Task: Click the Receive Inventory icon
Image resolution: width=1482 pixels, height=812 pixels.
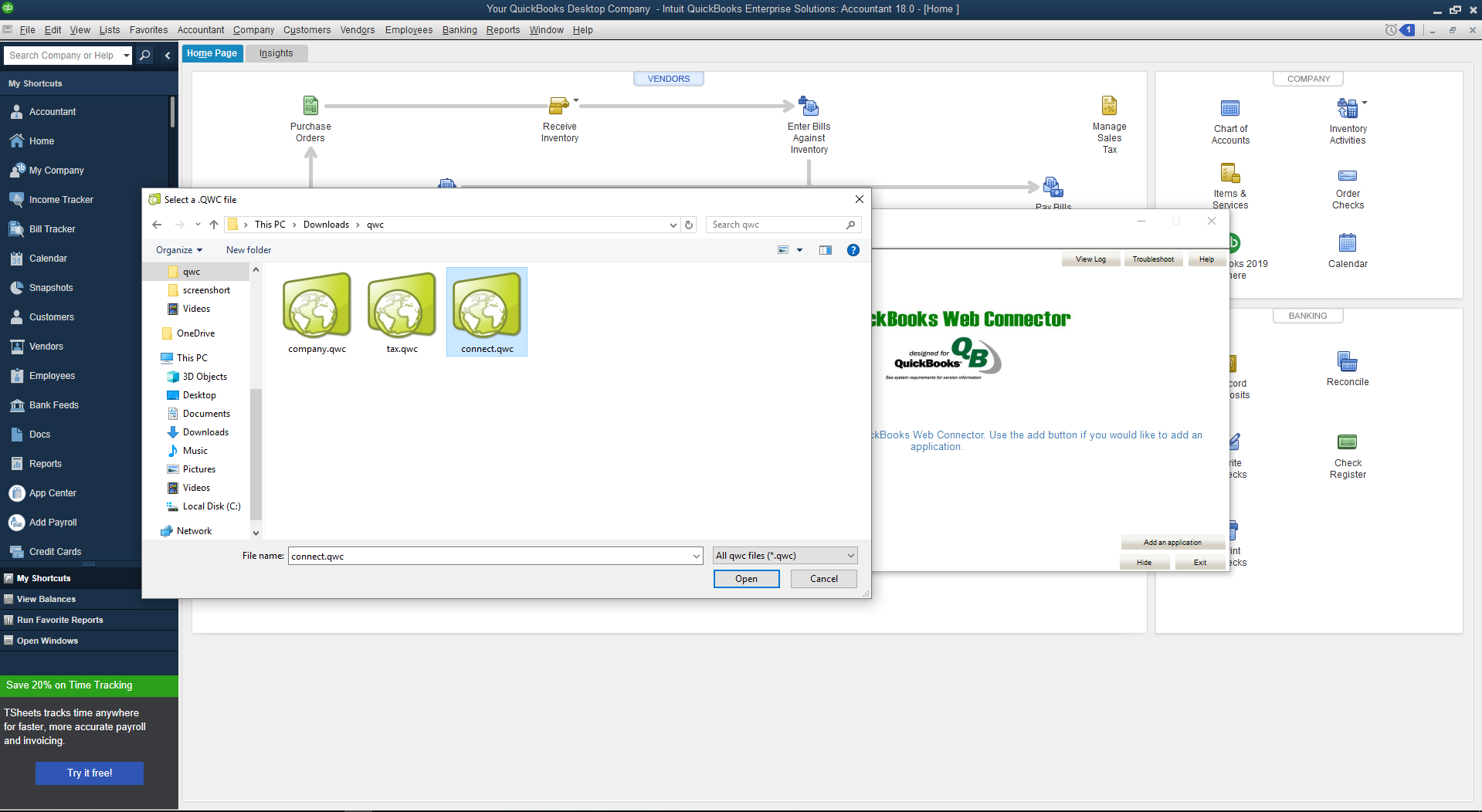Action: [x=558, y=106]
